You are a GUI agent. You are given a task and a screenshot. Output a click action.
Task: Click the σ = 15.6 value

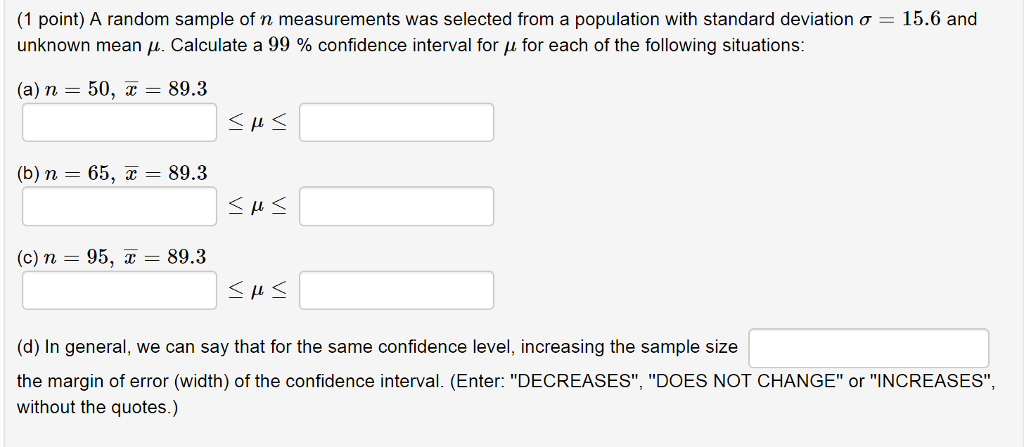click(x=898, y=20)
